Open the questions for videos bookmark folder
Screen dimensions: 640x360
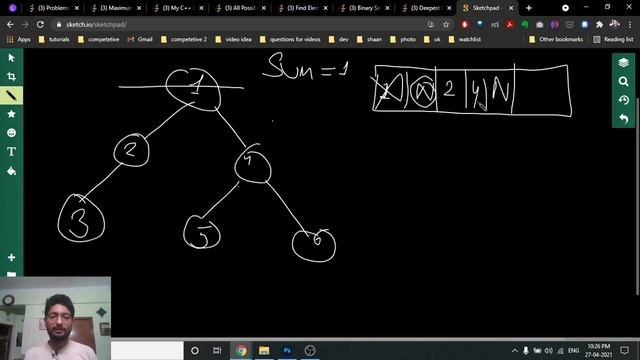[x=290, y=39]
